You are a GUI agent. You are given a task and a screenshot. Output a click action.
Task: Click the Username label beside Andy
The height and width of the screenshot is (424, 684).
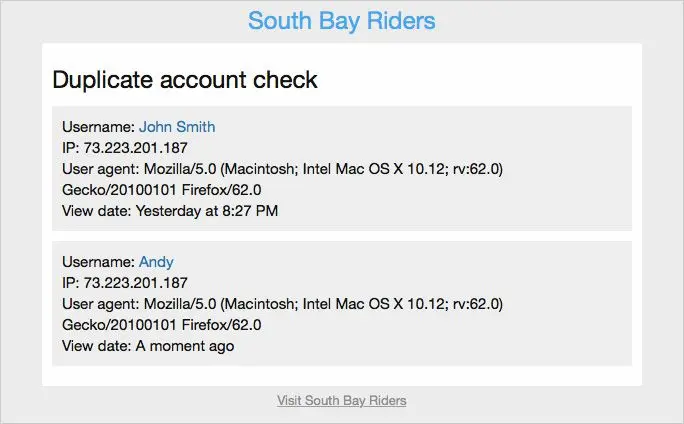98,262
